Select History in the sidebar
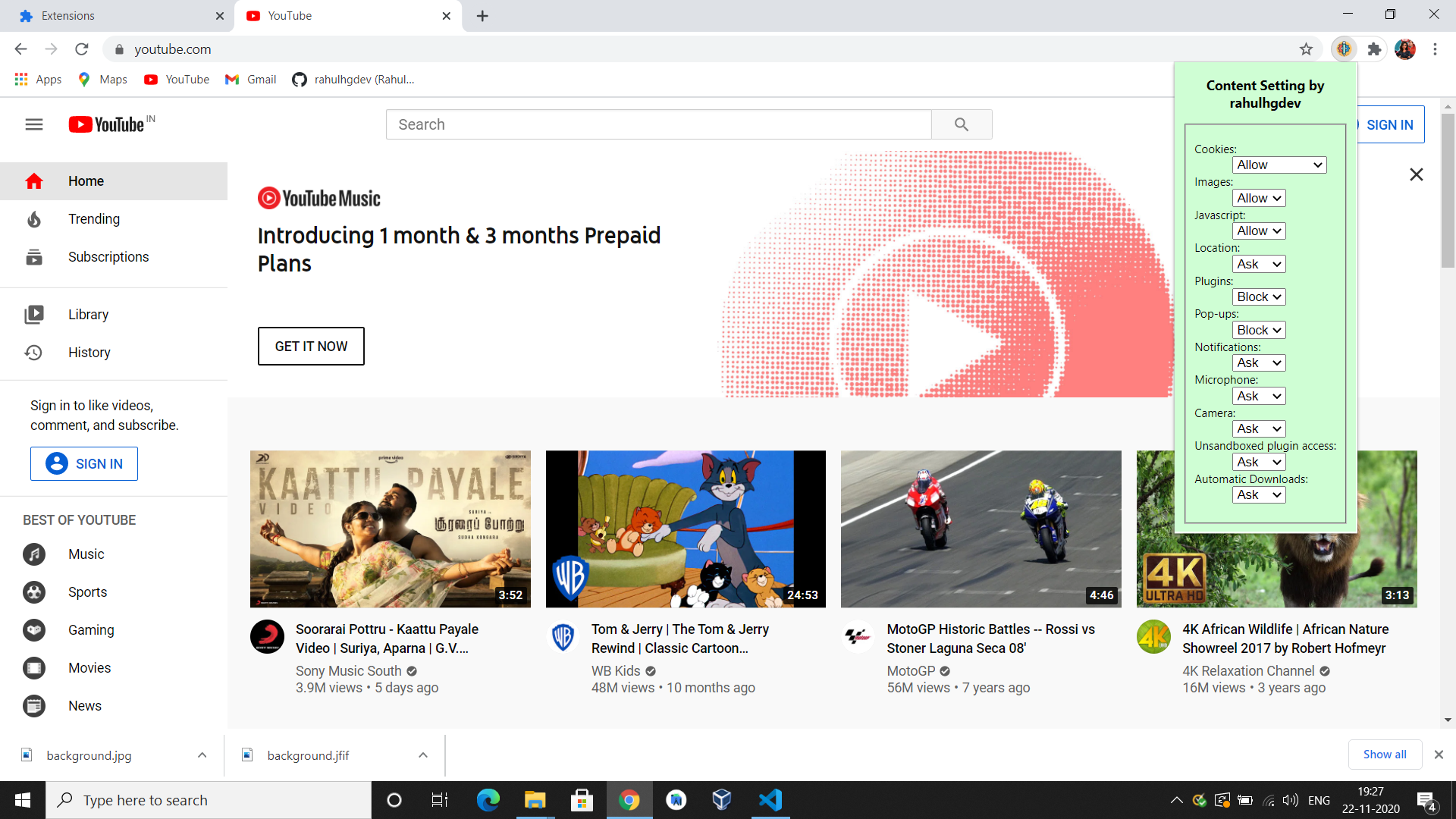The width and height of the screenshot is (1456, 819). tap(89, 353)
